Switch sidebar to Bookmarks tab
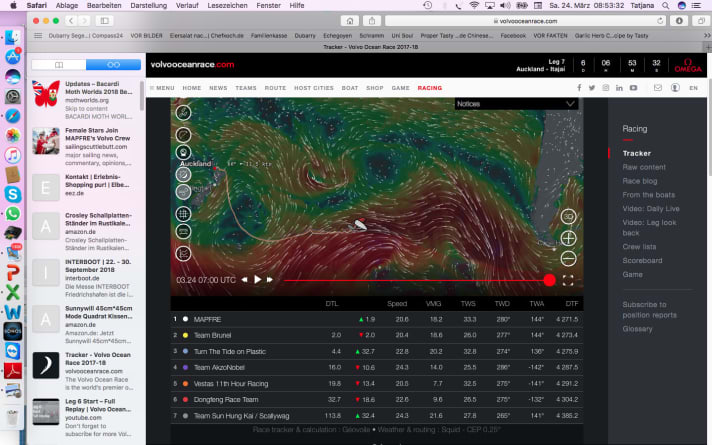Viewport: 712px width, 445px height. click(59, 65)
